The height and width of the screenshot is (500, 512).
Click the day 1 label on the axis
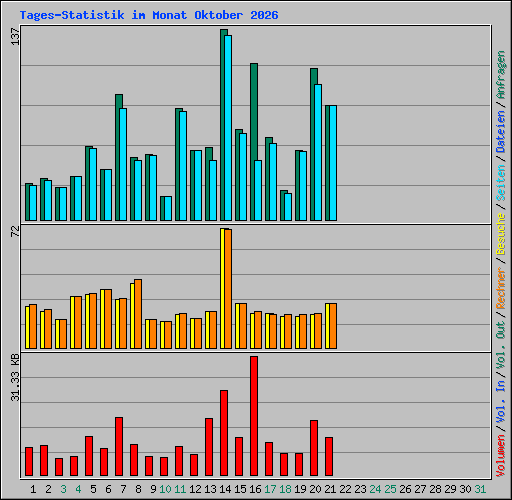[33, 489]
